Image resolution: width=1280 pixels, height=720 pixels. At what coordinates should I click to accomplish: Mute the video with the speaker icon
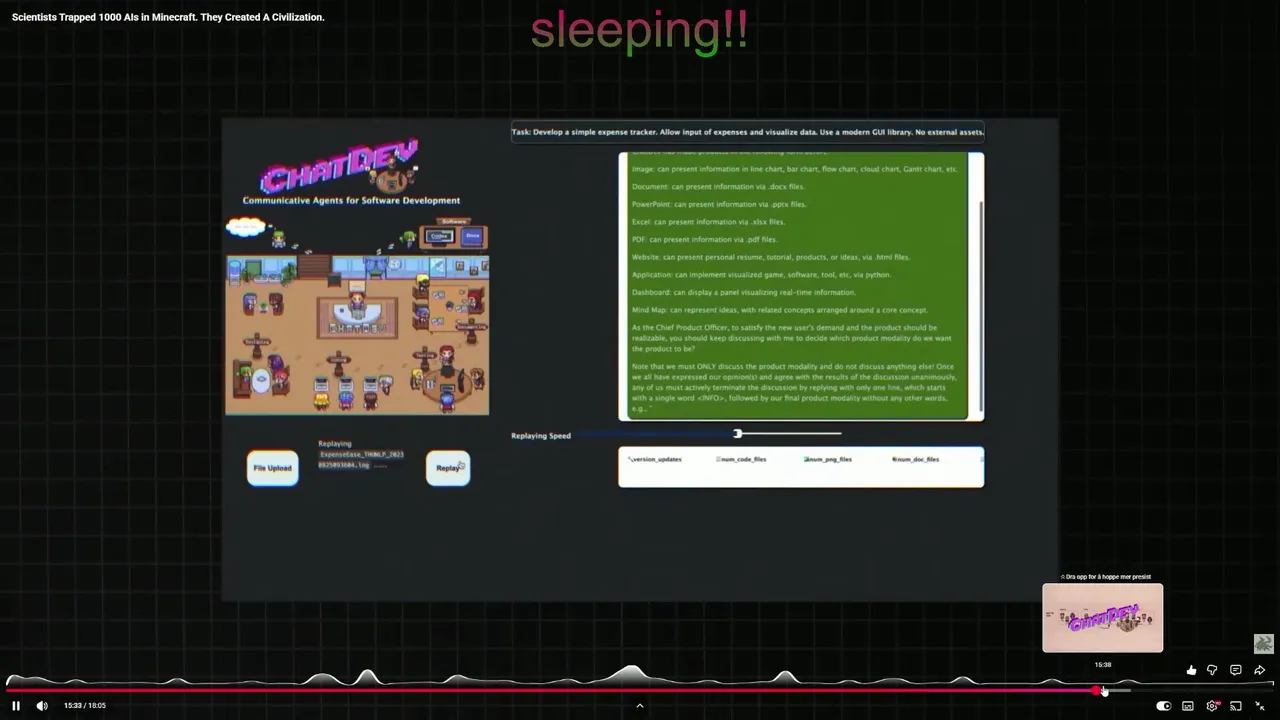point(42,705)
